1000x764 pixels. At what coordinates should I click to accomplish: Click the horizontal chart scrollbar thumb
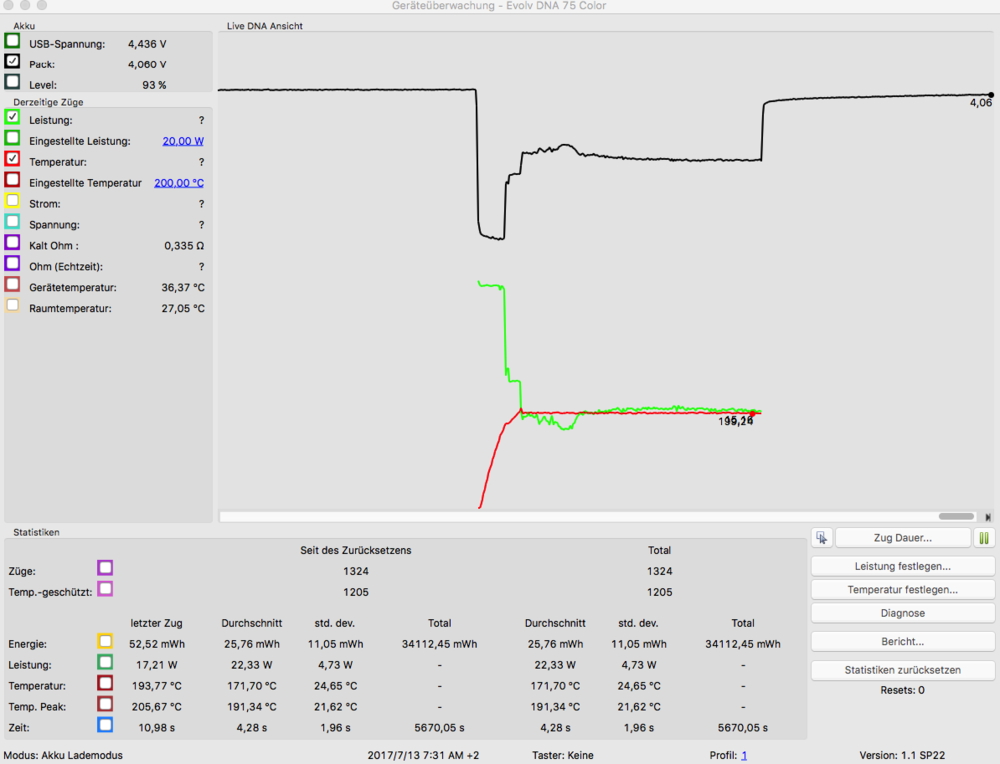[x=956, y=517]
